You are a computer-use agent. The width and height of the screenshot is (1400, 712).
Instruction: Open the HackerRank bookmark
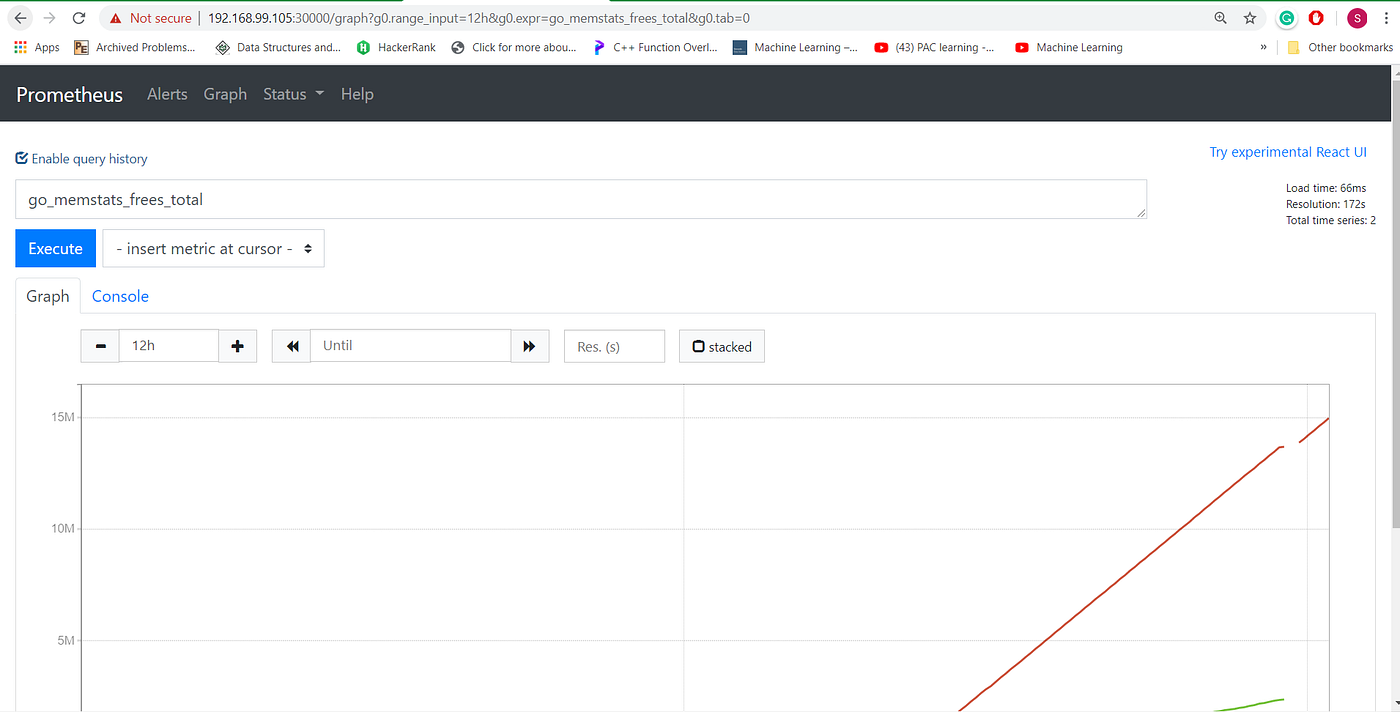tap(396, 47)
